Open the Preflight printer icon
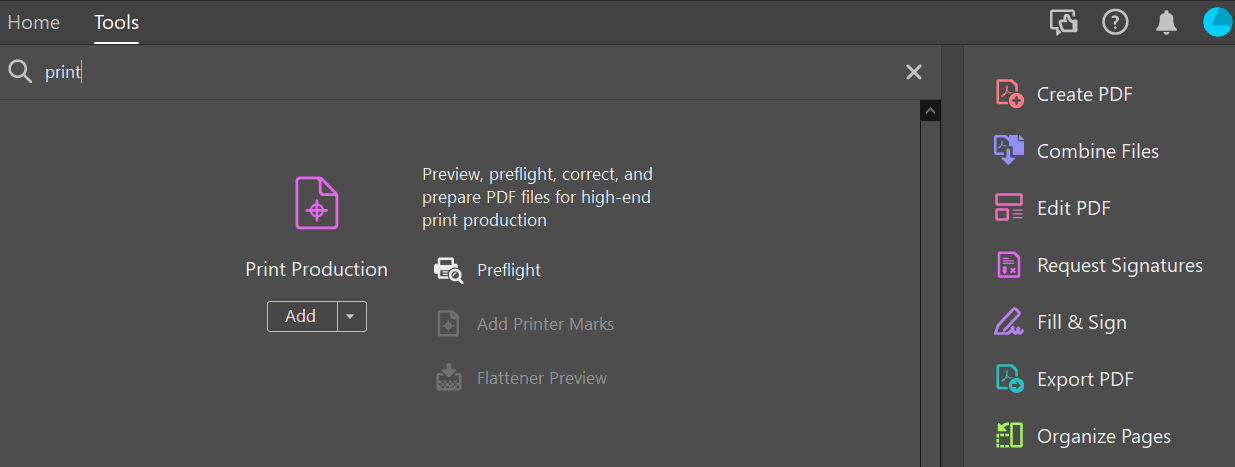The image size is (1235, 467). pyautogui.click(x=448, y=270)
